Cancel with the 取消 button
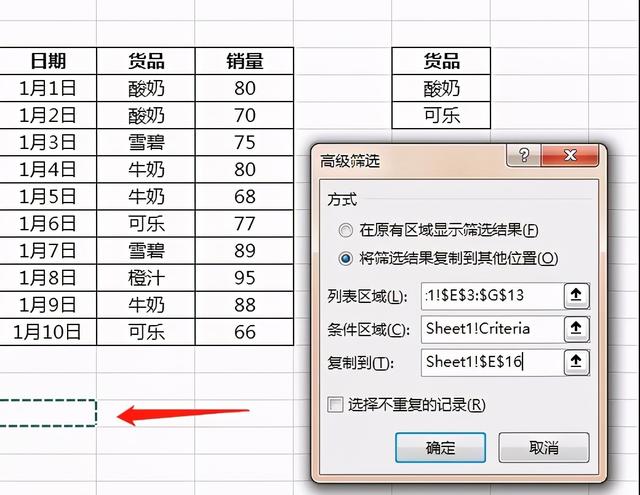The image size is (640, 495). pos(544,448)
